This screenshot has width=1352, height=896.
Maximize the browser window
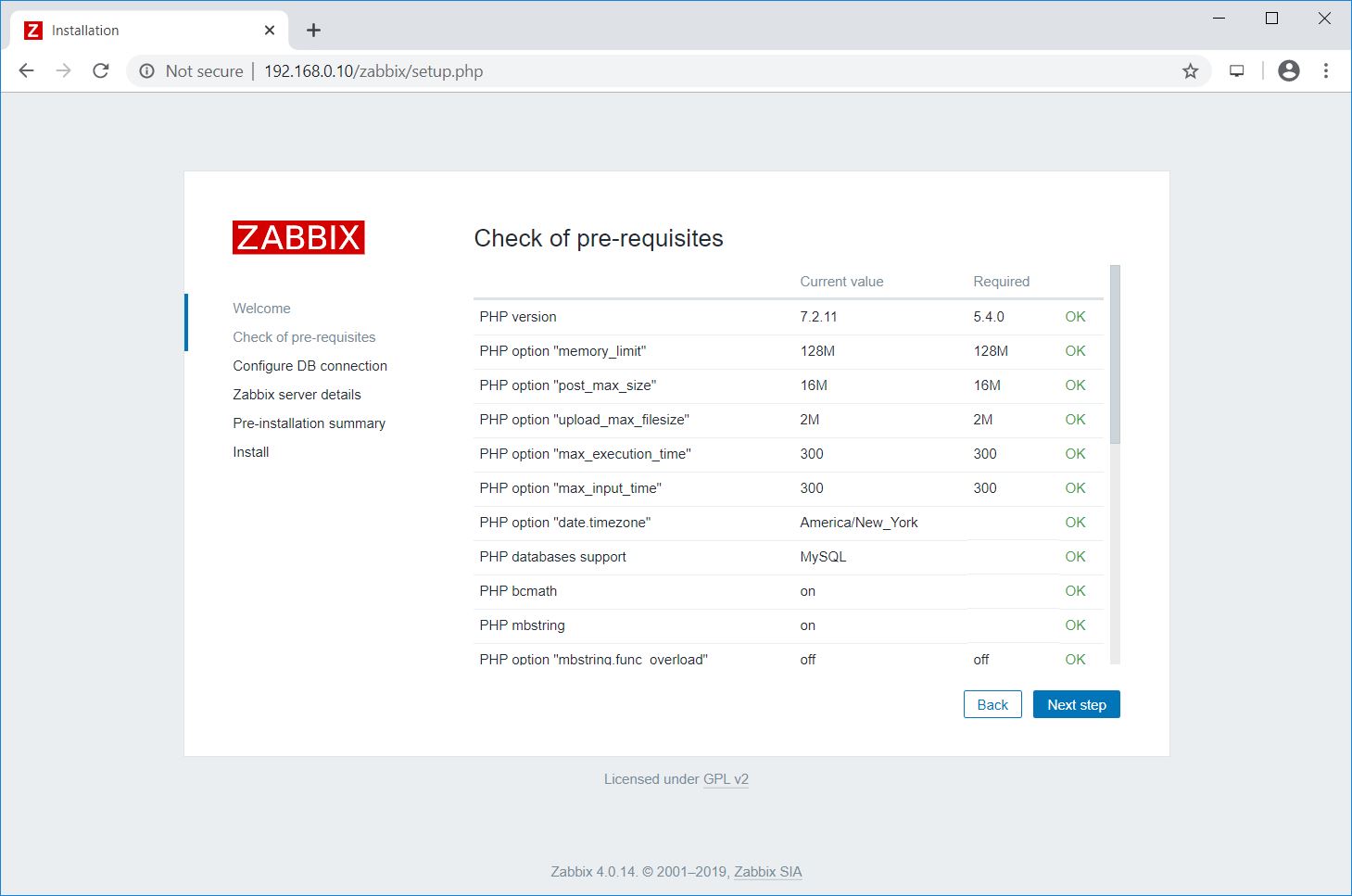(x=1272, y=19)
